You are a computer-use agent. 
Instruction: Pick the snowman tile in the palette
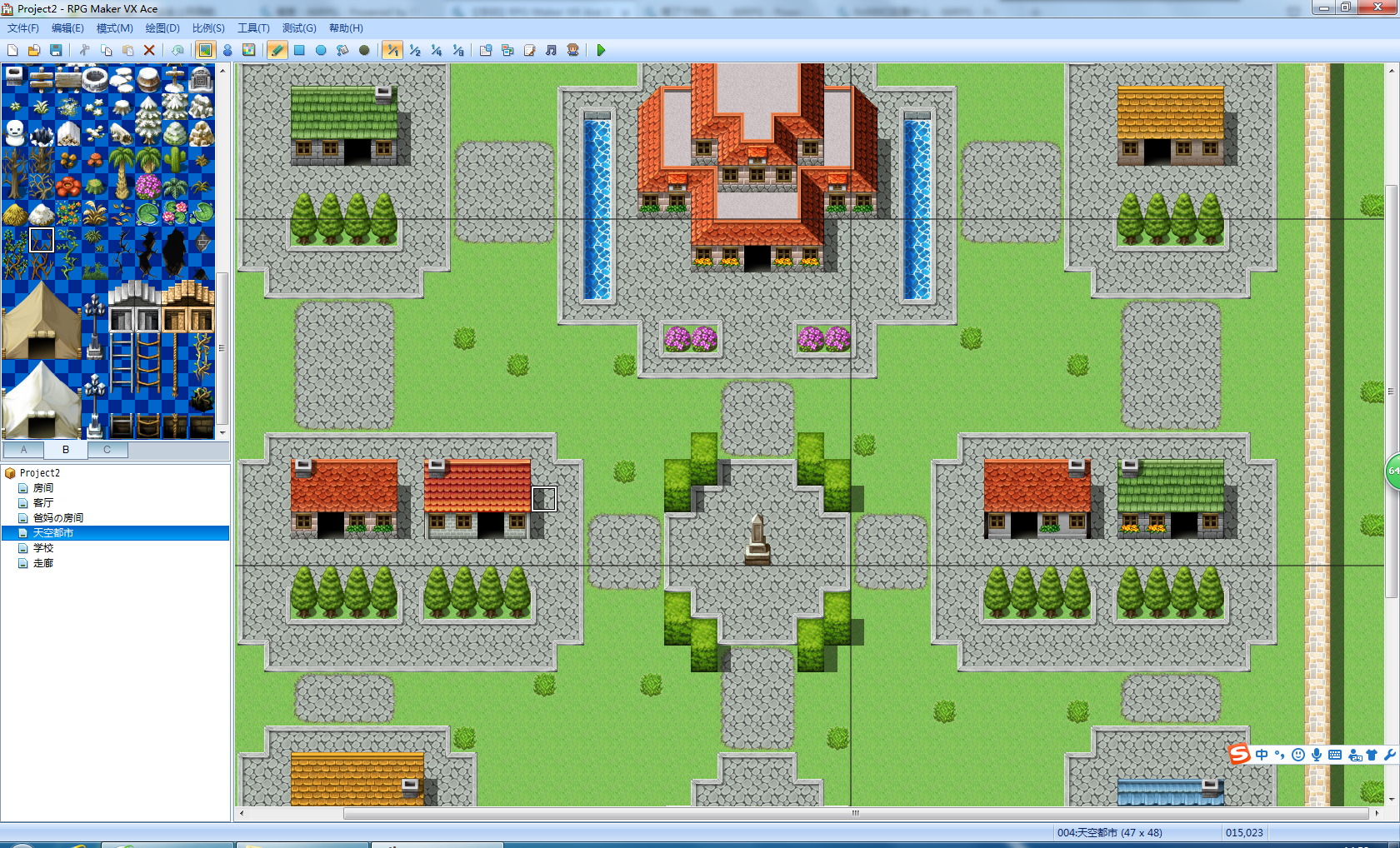(x=15, y=132)
